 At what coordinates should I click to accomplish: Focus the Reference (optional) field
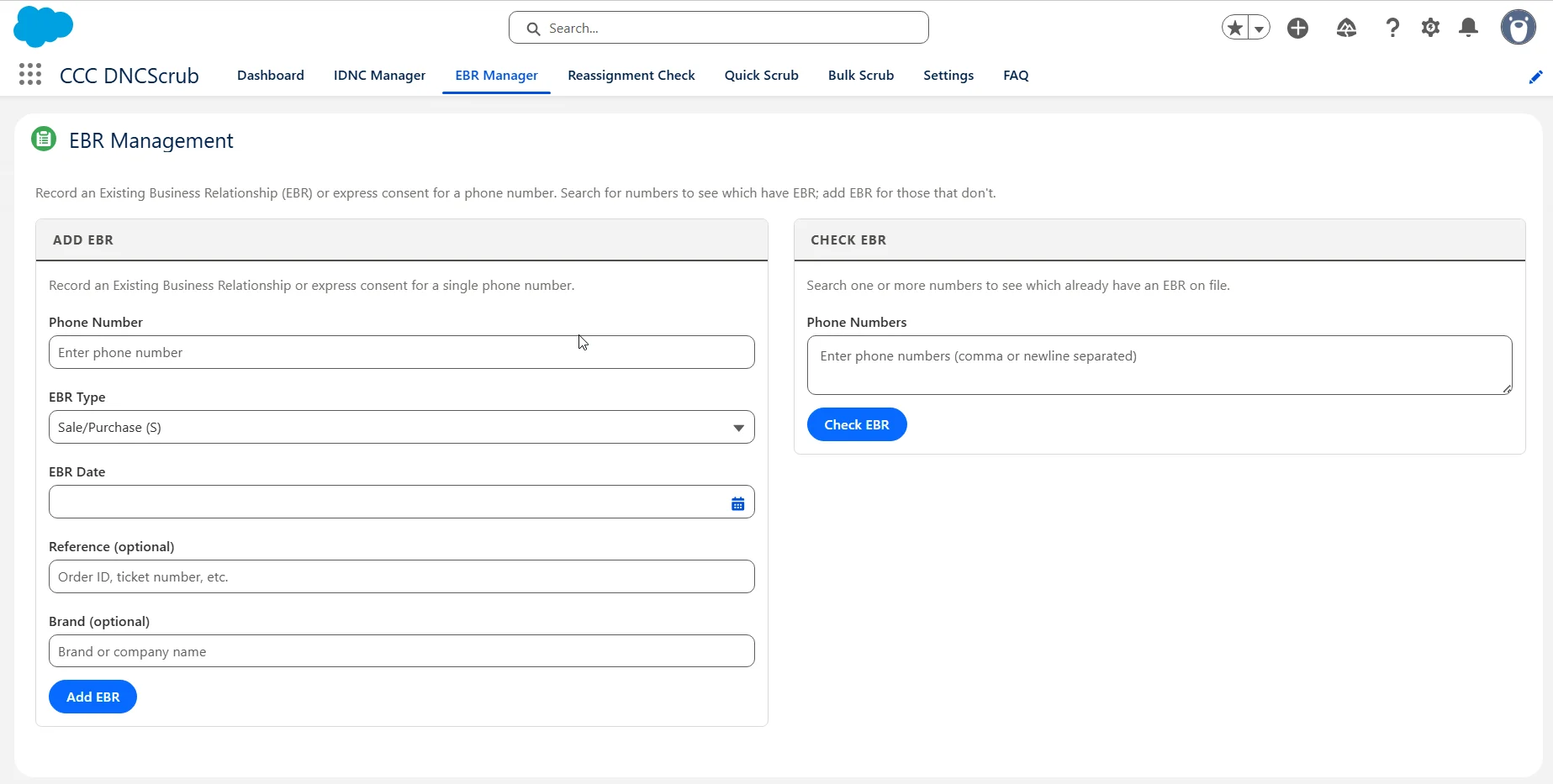click(x=402, y=576)
